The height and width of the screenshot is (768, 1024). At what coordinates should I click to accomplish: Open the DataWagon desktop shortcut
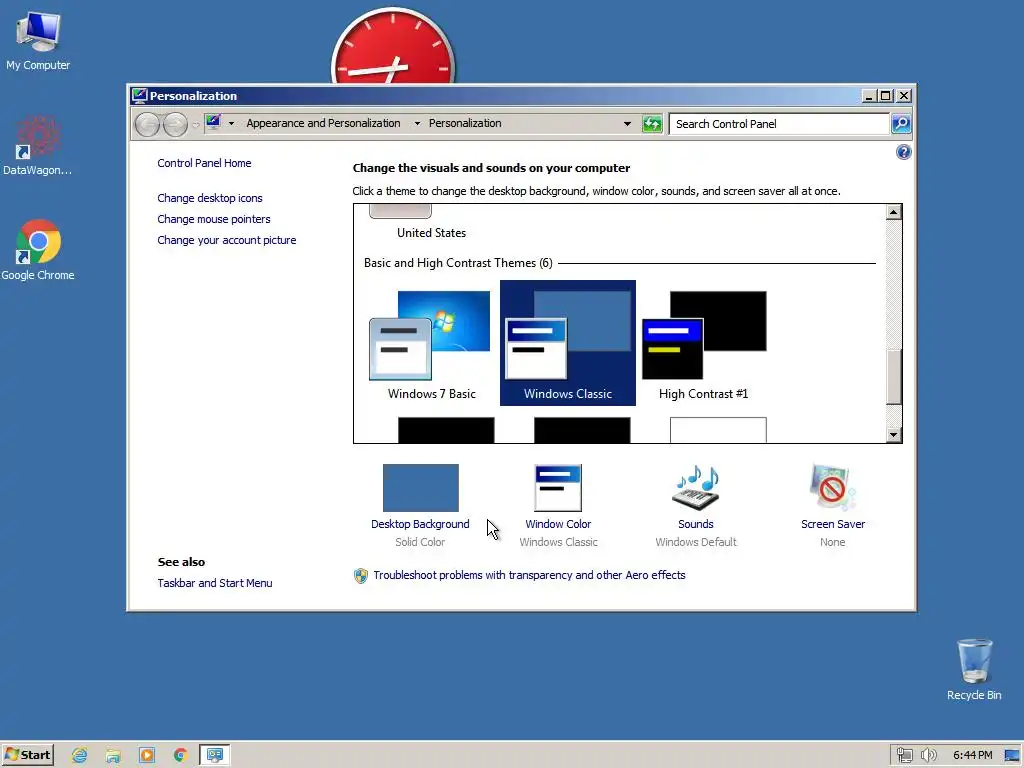[x=38, y=145]
